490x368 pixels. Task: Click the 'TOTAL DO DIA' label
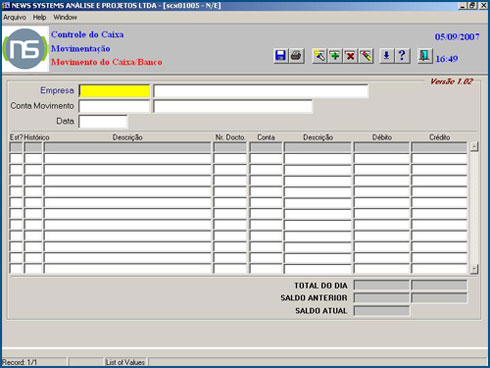(x=321, y=286)
